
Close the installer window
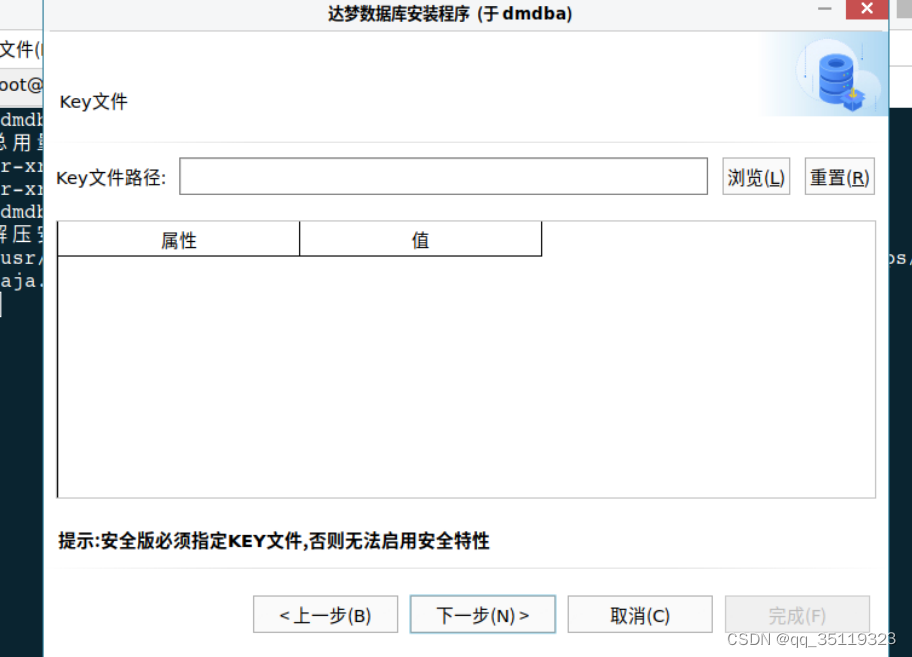(x=867, y=9)
